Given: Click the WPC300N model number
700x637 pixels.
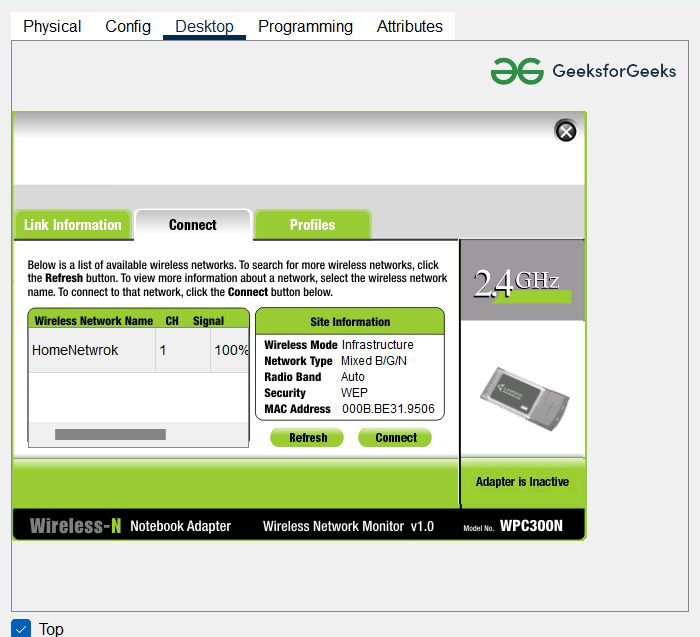Looking at the screenshot, I should [531, 526].
